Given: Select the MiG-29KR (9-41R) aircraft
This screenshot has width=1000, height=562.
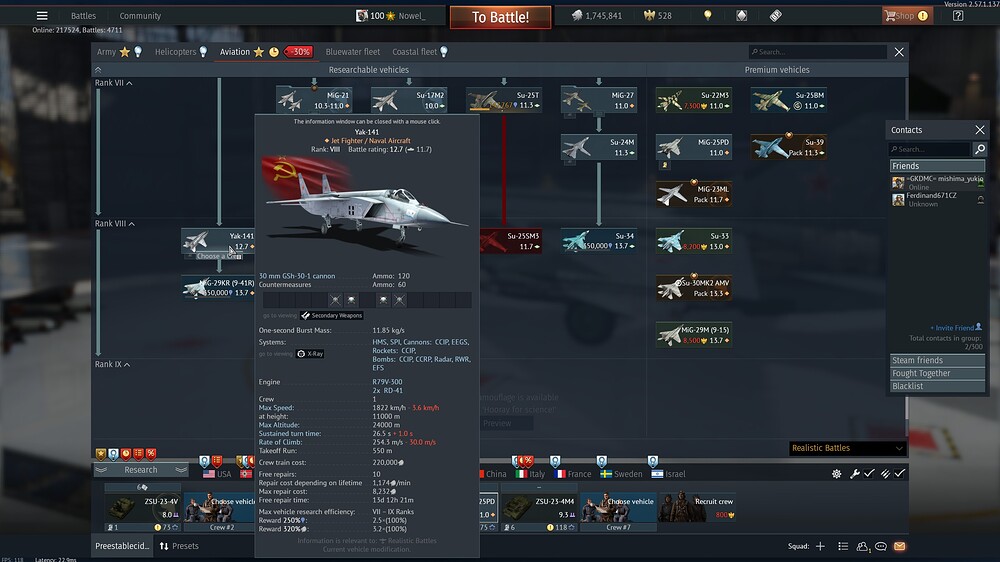Looking at the screenshot, I should click(x=218, y=288).
